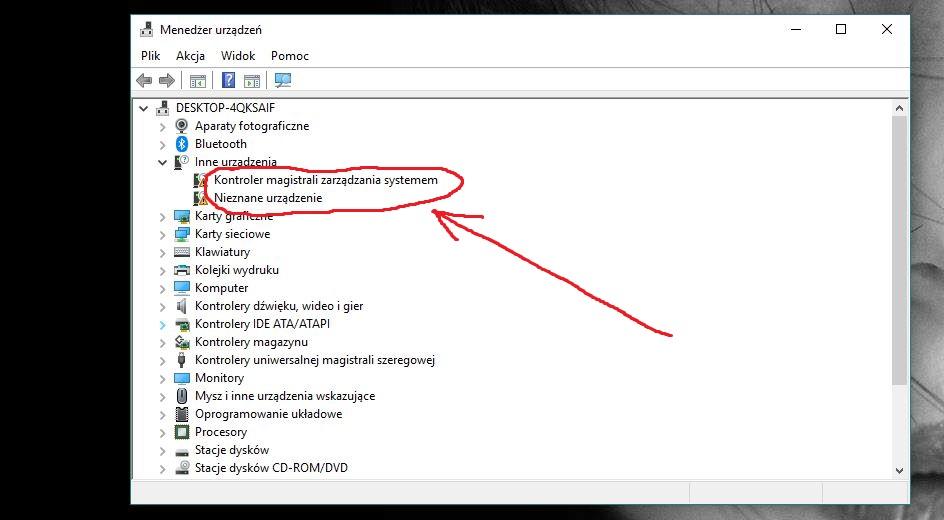
Task: Select the Bluetooth category icon
Action: [182, 144]
